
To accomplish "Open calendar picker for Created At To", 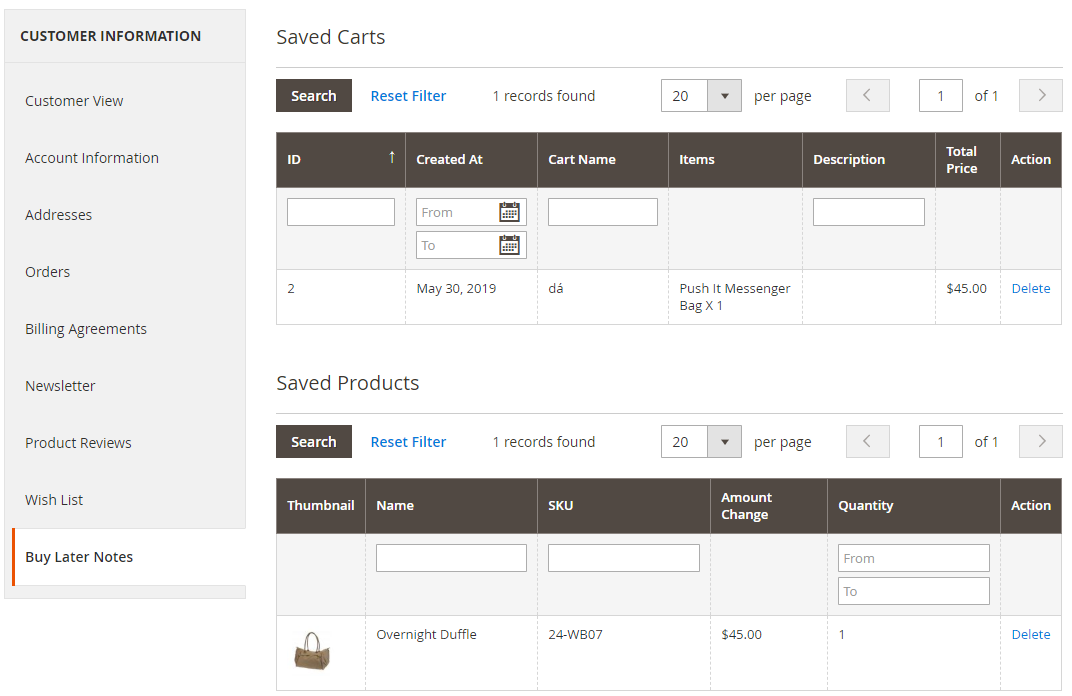I will tap(509, 245).
